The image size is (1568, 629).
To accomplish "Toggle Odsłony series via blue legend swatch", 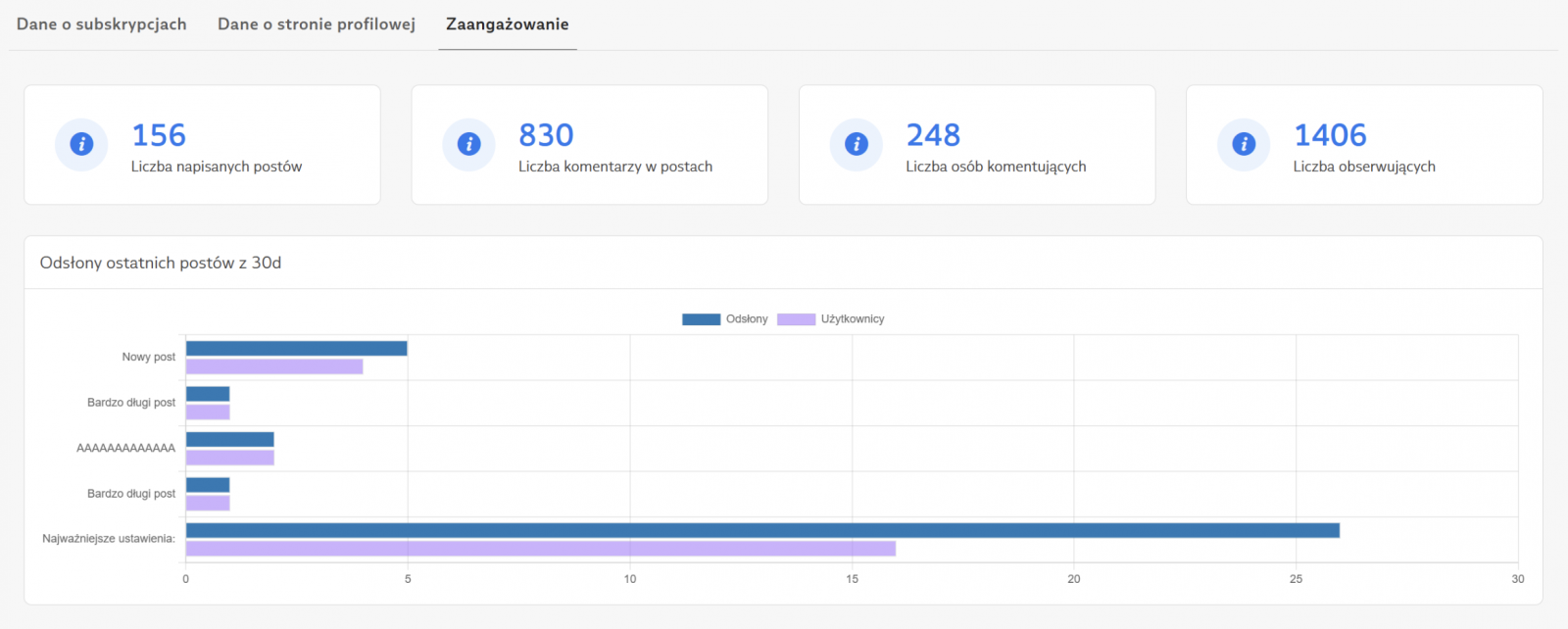I will click(x=701, y=319).
